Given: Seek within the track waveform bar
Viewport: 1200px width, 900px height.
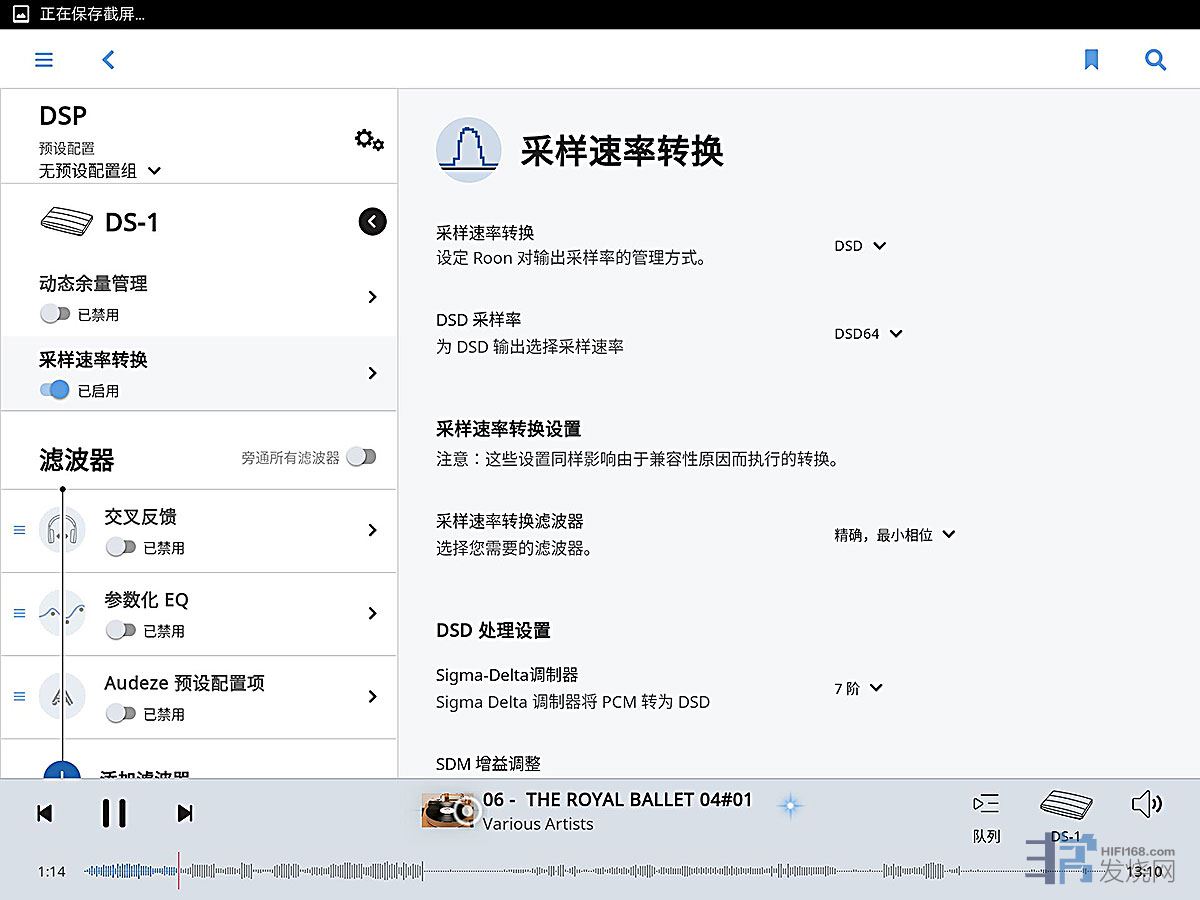Looking at the screenshot, I should (600, 871).
